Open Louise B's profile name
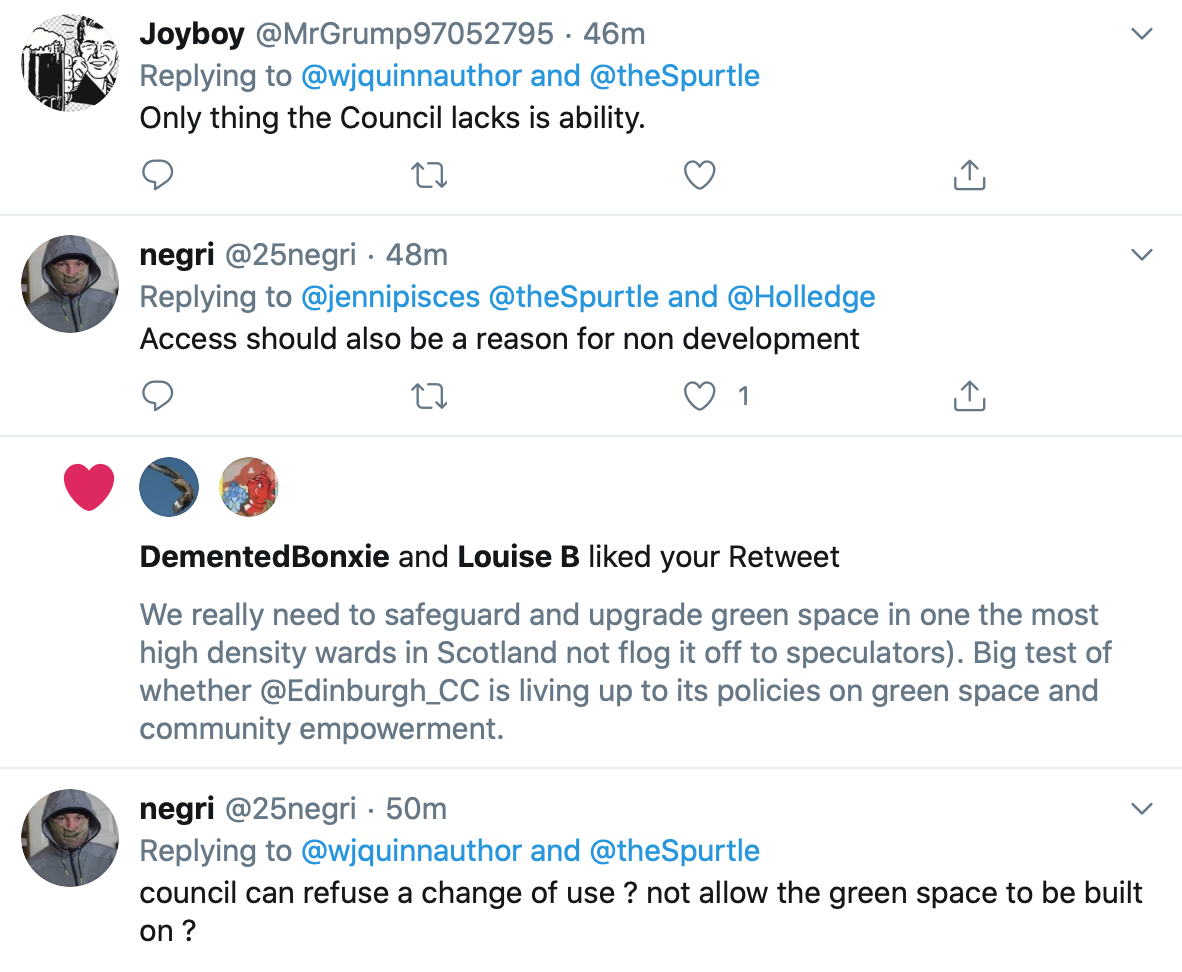 (519, 557)
